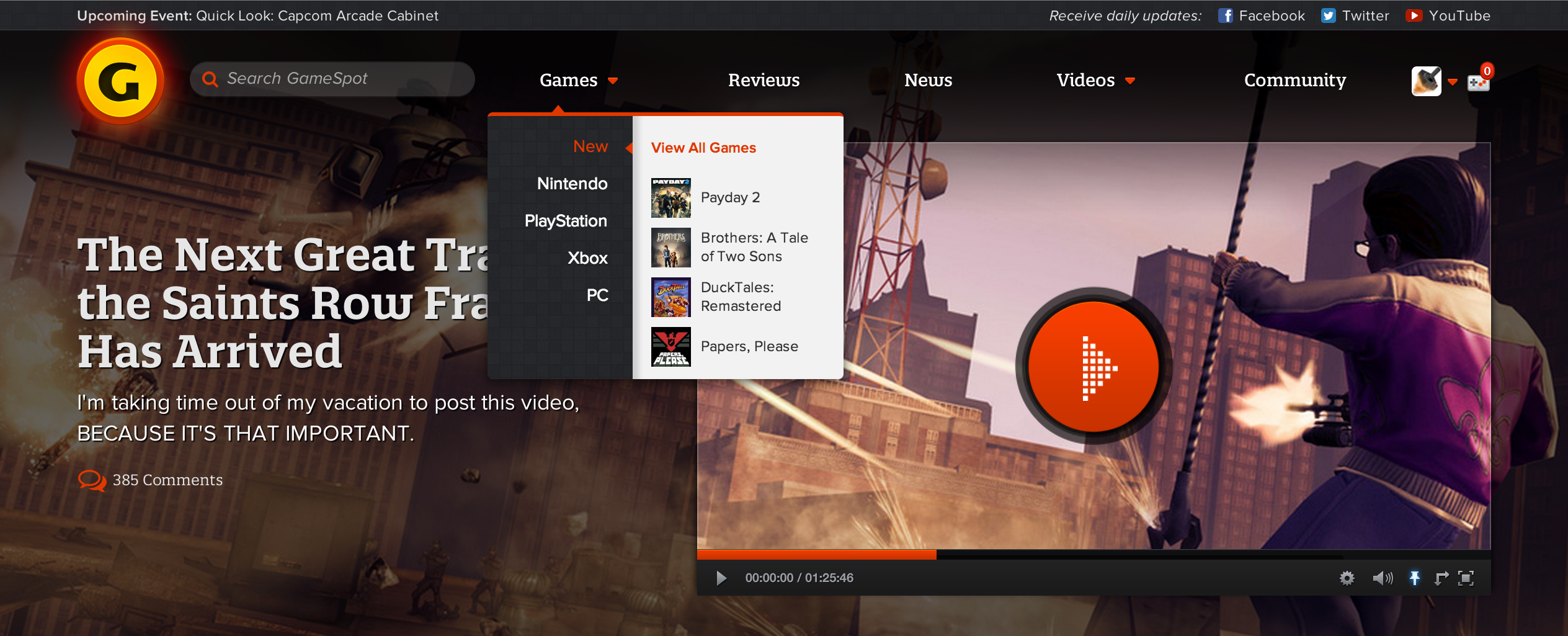
Task: Open video settings gear icon
Action: click(x=1347, y=578)
